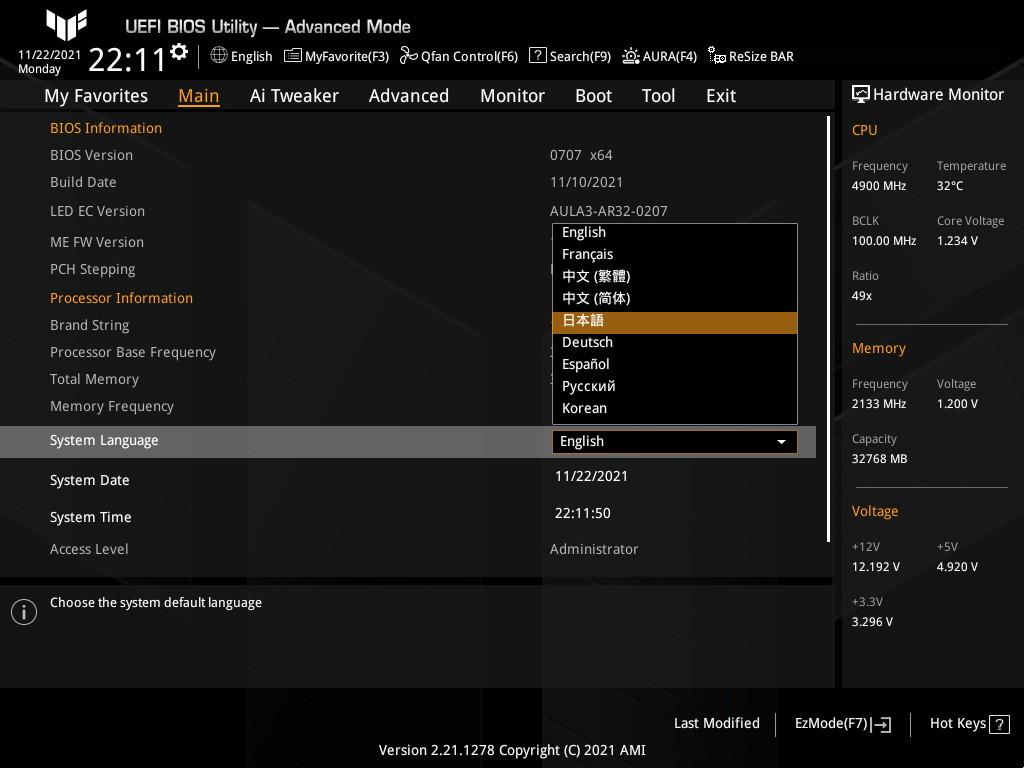Click the +3.3V reading 3.296 V
1024x768 pixels.
pyautogui.click(x=872, y=622)
